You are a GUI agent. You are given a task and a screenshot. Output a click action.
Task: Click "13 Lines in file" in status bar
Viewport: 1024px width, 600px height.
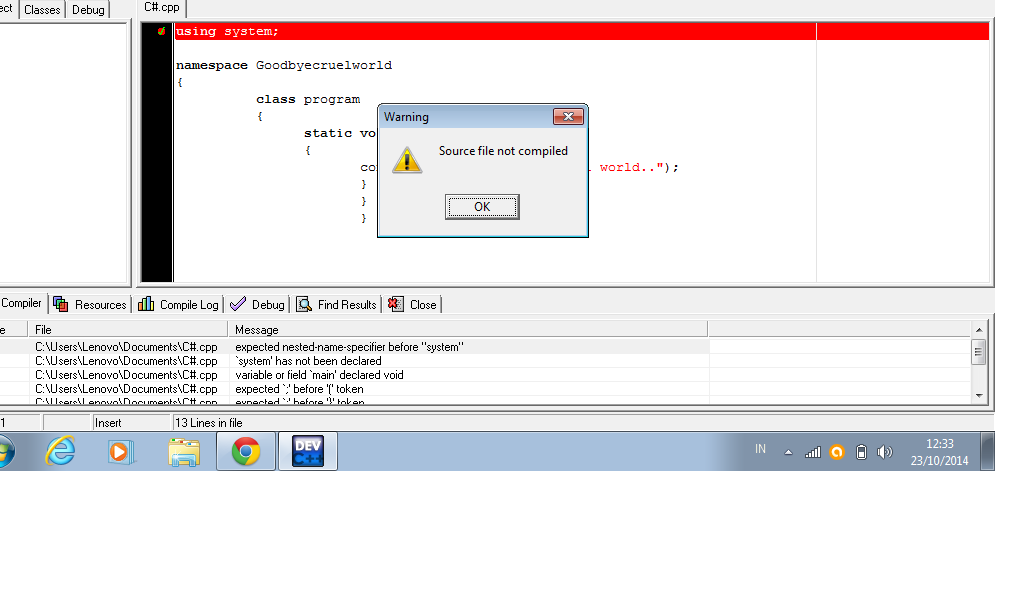point(209,423)
